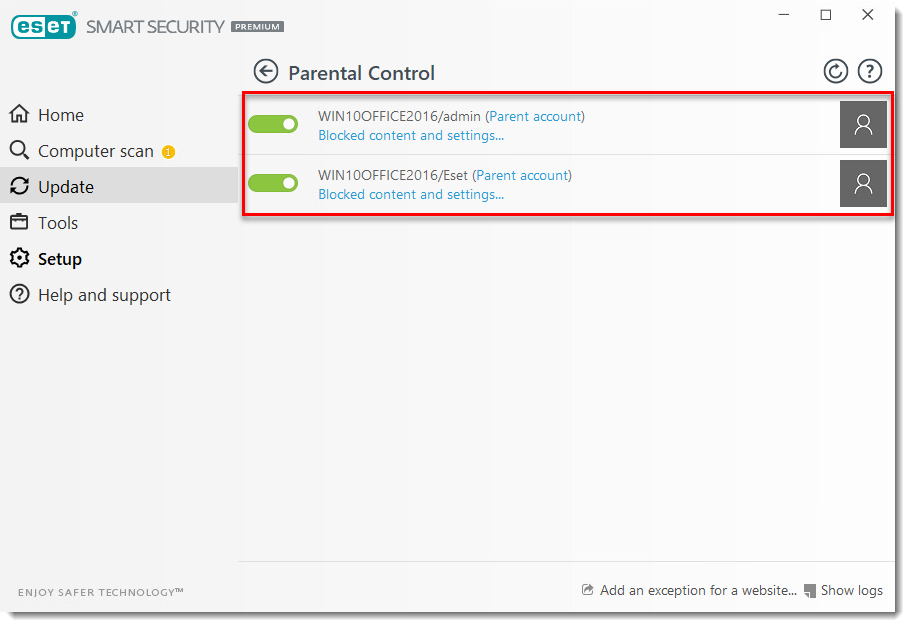Click the ESET logo in title bar
Image resolution: width=910 pixels, height=627 pixels.
[x=44, y=27]
